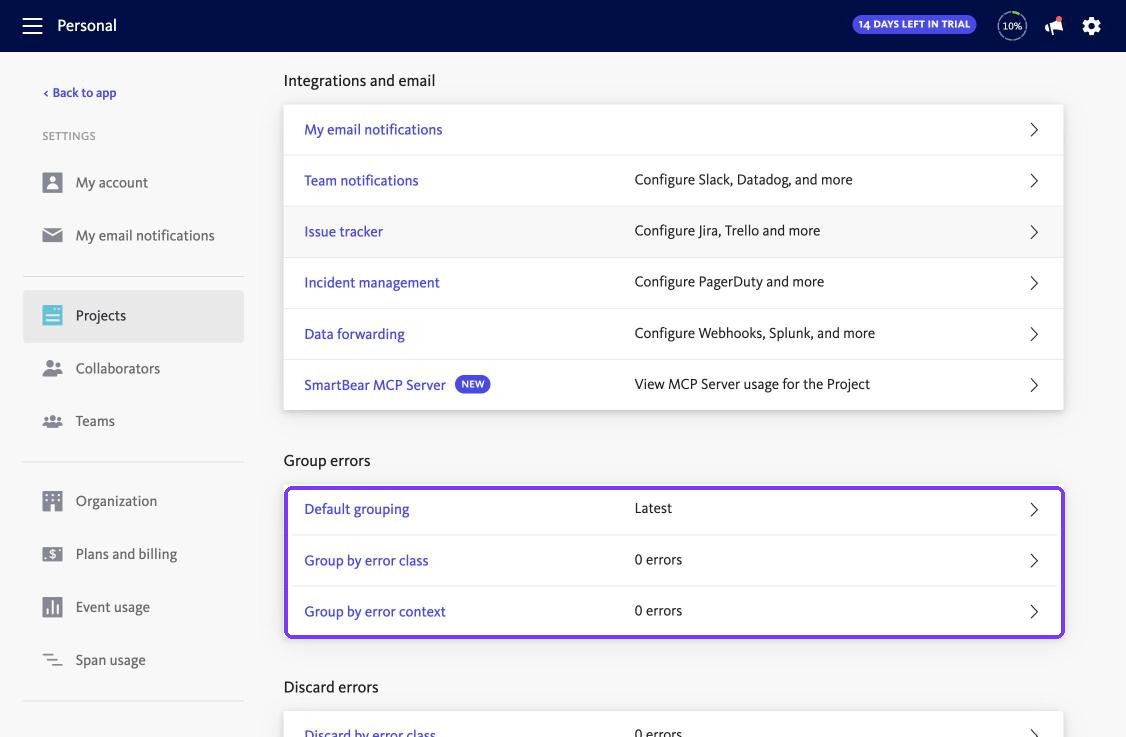The image size is (1126, 737).
Task: Open Team notifications settings link
Action: click(x=361, y=180)
